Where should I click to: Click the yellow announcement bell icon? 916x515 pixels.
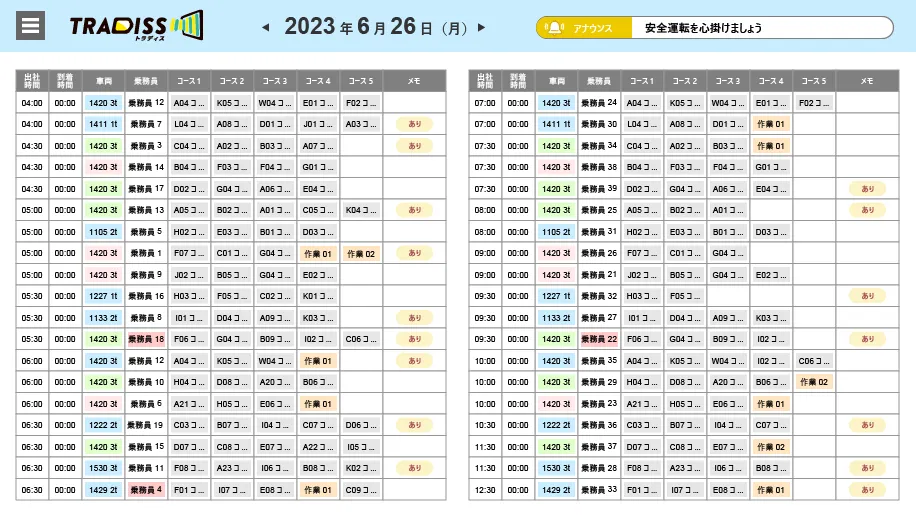click(554, 28)
